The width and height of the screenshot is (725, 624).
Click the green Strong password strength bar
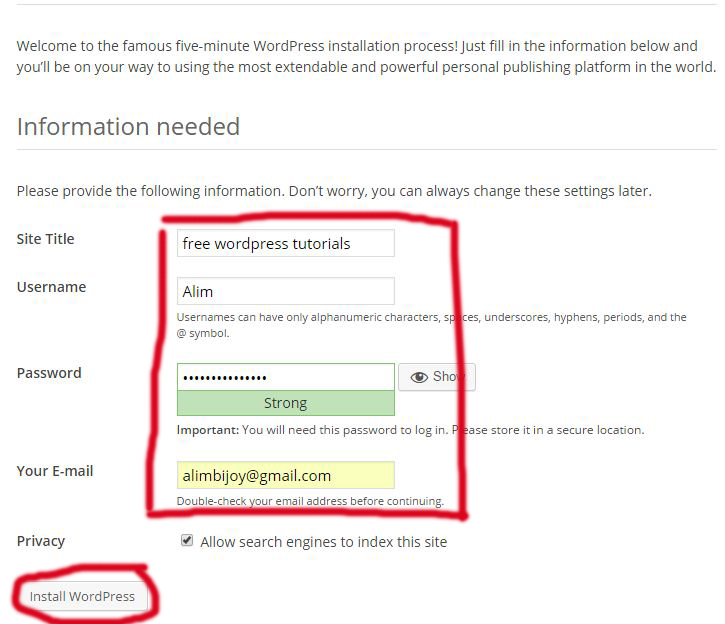[285, 403]
